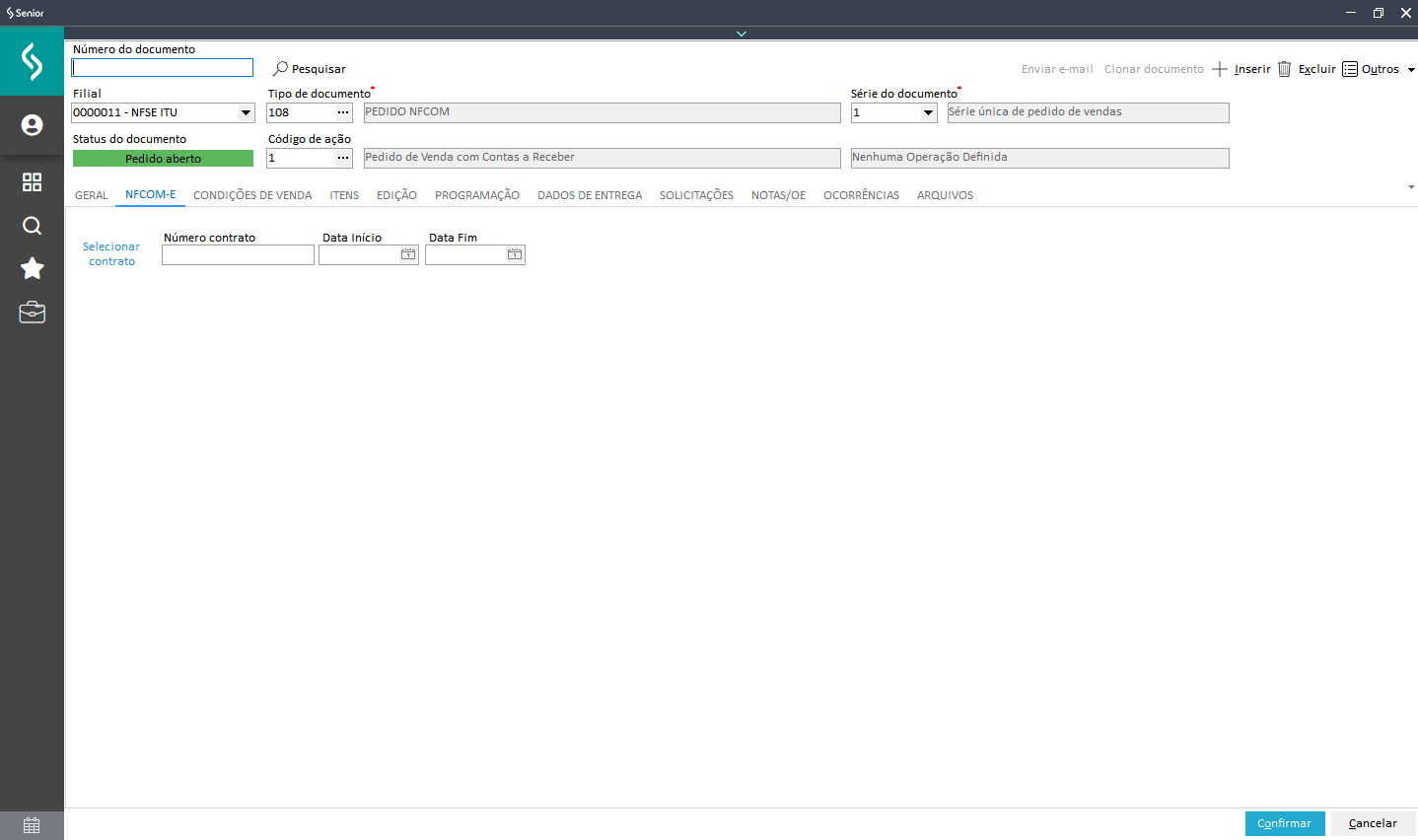1418x840 pixels.
Task: Click the Número contrato input field
Action: pyautogui.click(x=238, y=255)
